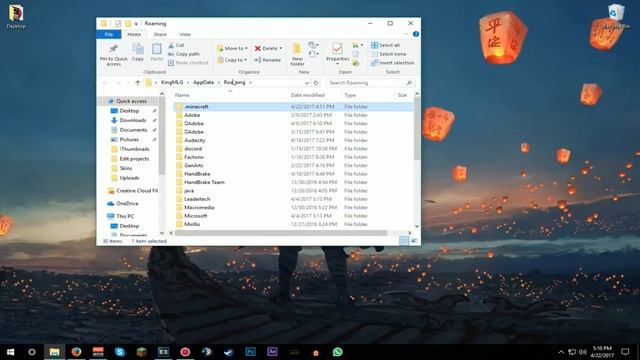Open Steam from the taskbar

coord(229,352)
